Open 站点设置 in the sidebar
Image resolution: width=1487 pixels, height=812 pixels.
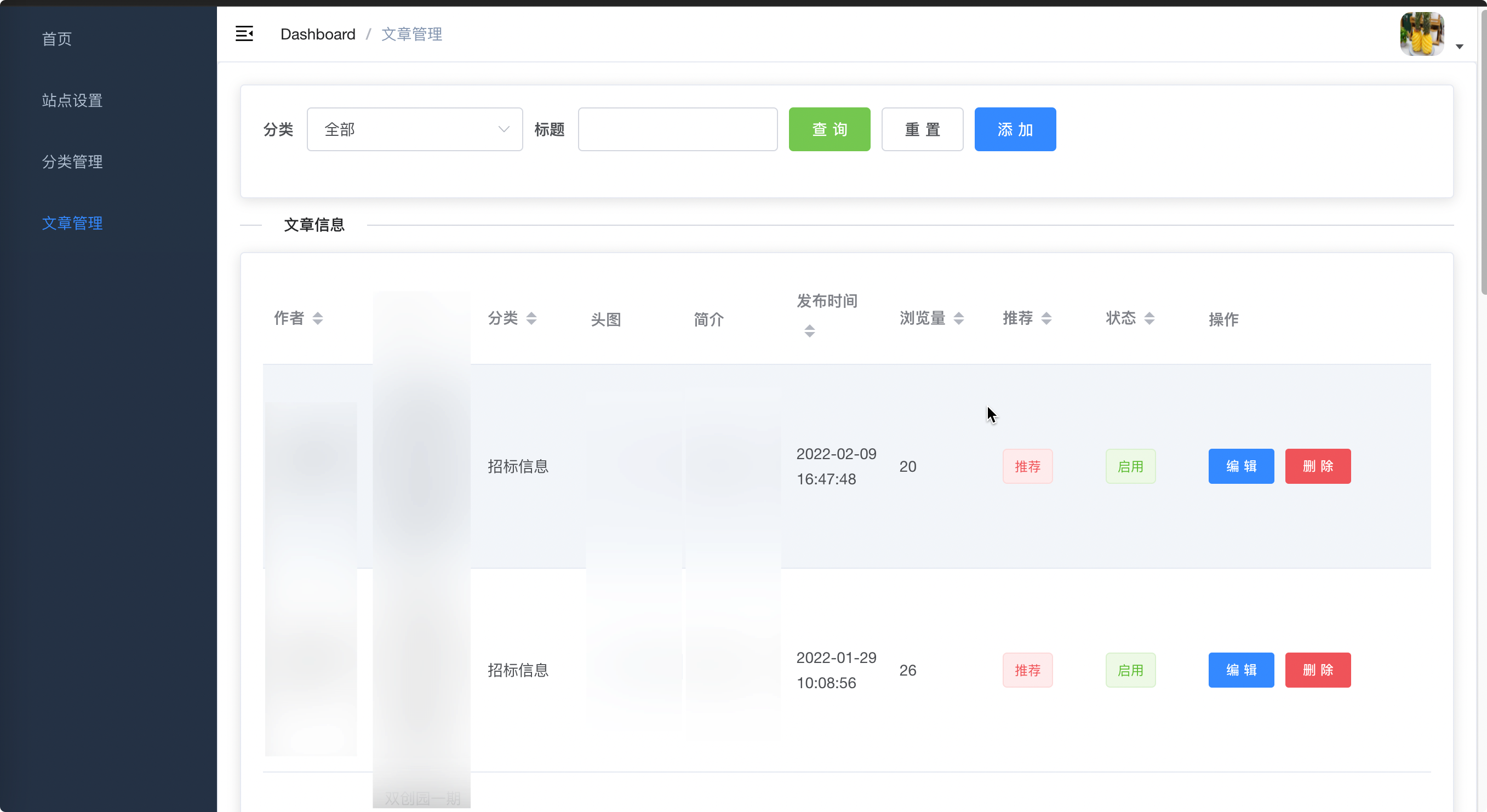point(72,100)
